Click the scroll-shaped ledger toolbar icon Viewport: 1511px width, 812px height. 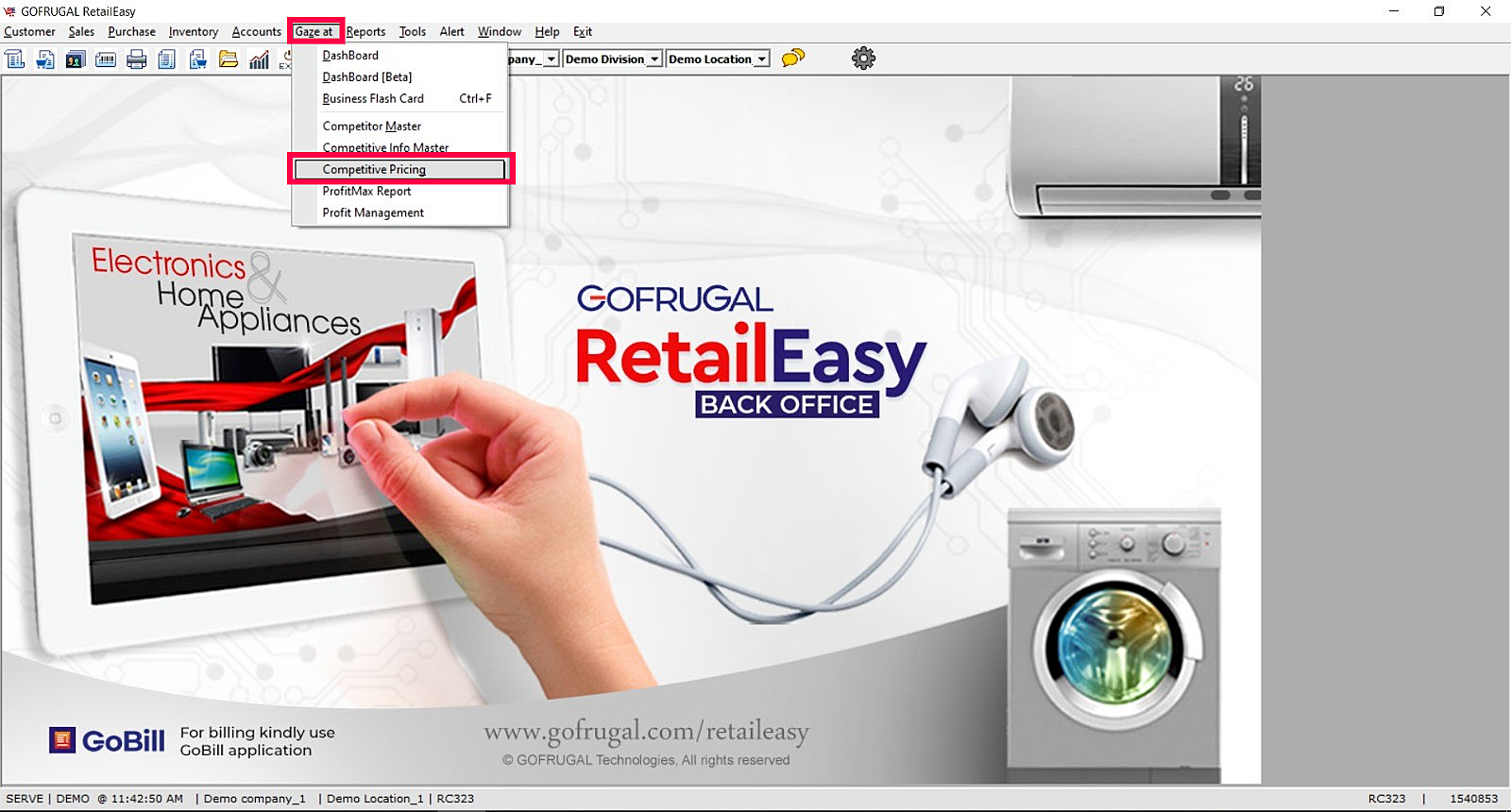click(15, 59)
